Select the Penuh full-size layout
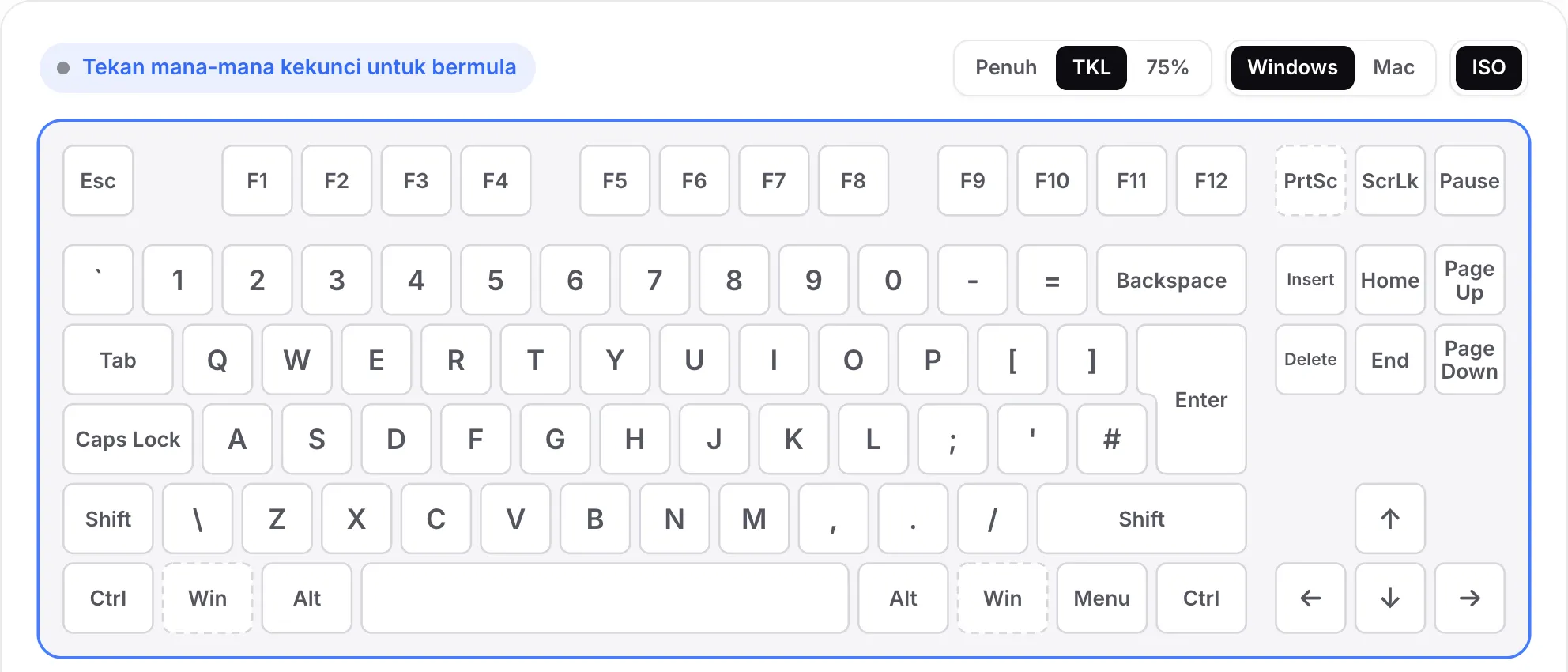1568x672 pixels. (1005, 67)
